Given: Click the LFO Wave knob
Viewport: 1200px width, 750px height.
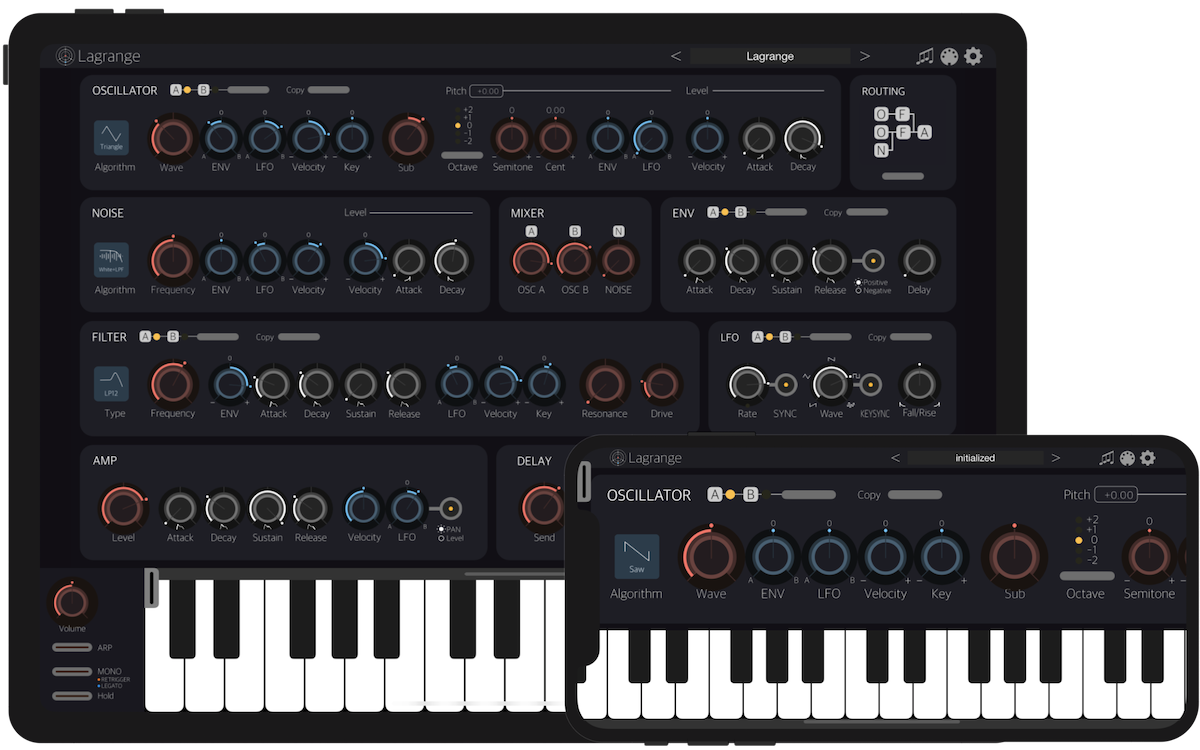Looking at the screenshot, I should click(831, 384).
